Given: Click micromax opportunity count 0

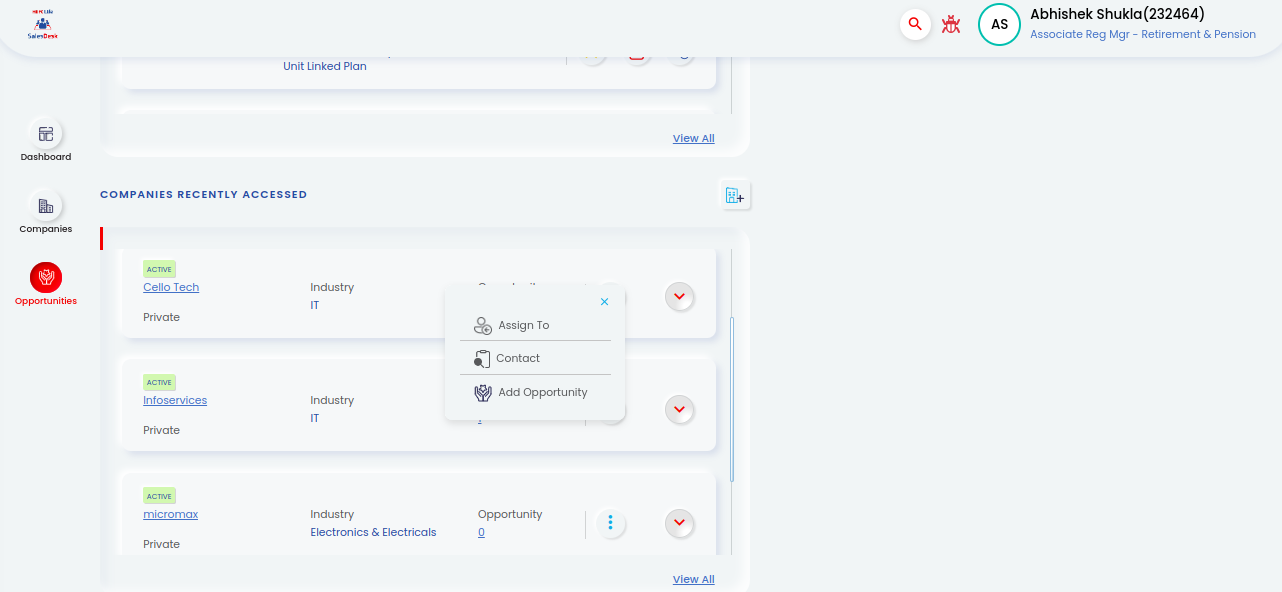Looking at the screenshot, I should pyautogui.click(x=481, y=532).
